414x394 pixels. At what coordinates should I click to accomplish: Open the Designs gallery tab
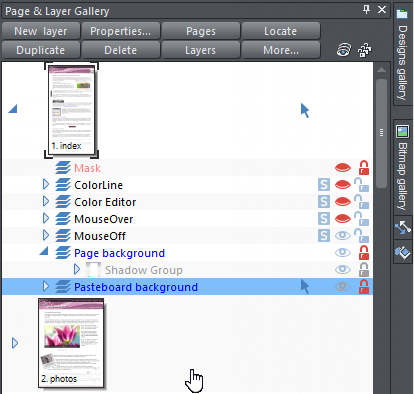click(403, 55)
